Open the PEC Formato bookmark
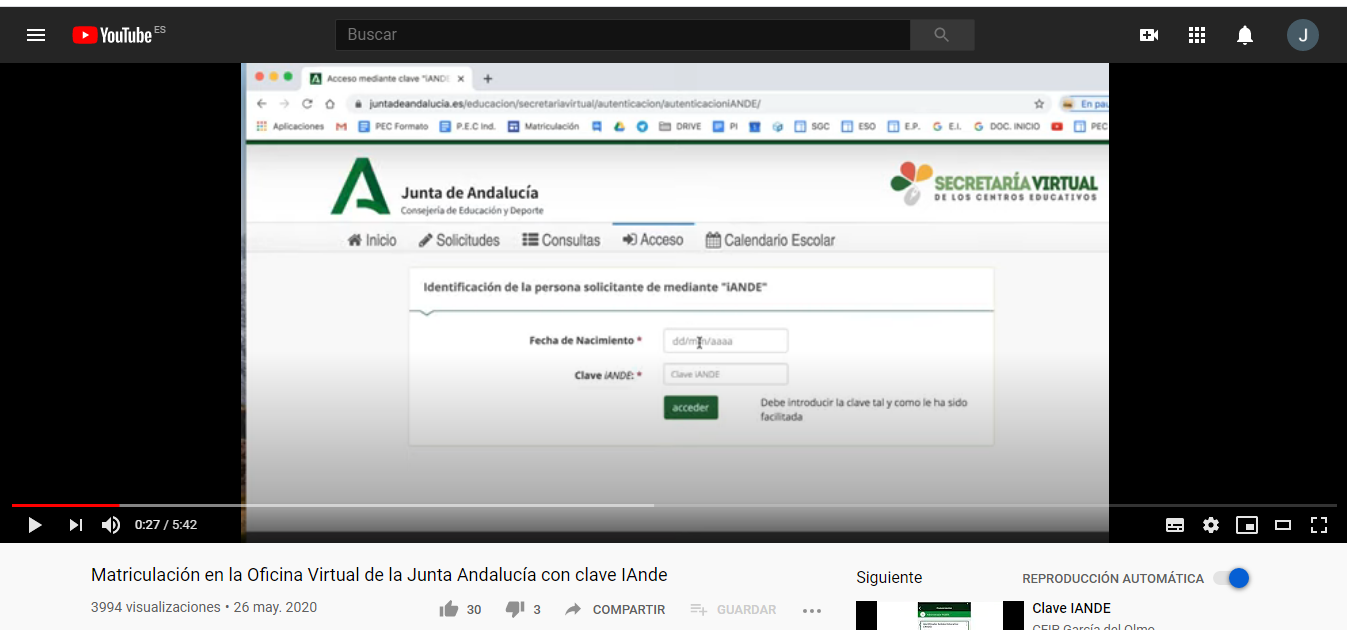 (393, 126)
